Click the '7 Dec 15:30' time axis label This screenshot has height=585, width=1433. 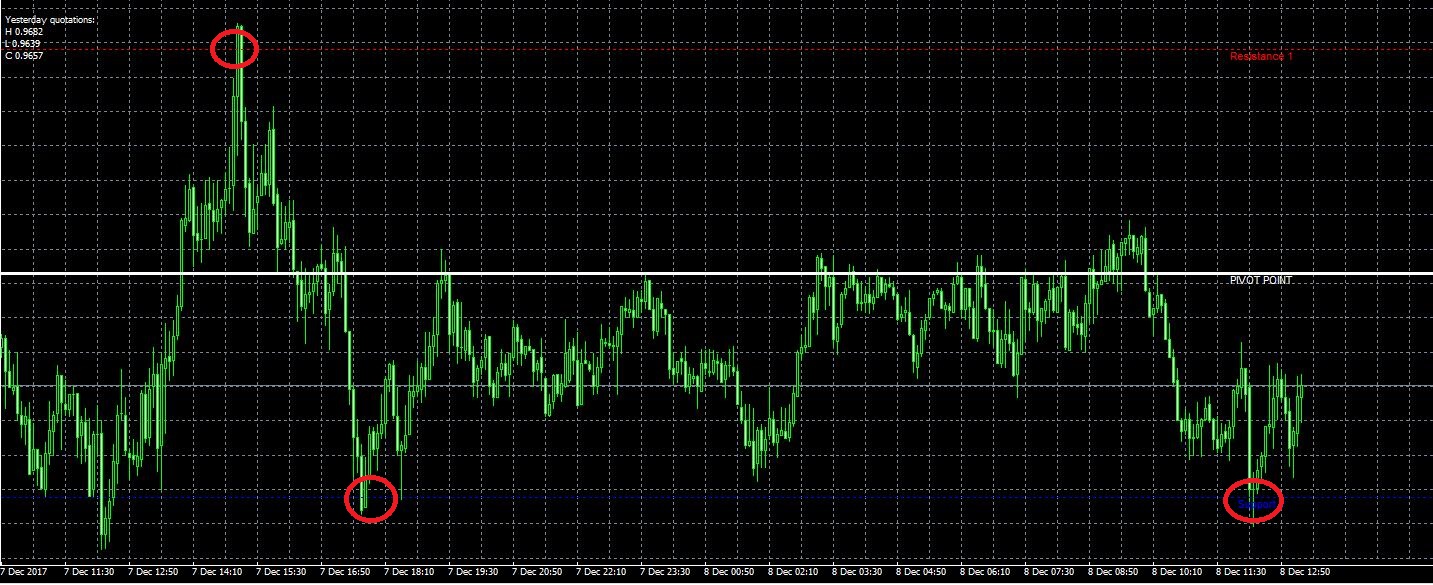click(282, 573)
